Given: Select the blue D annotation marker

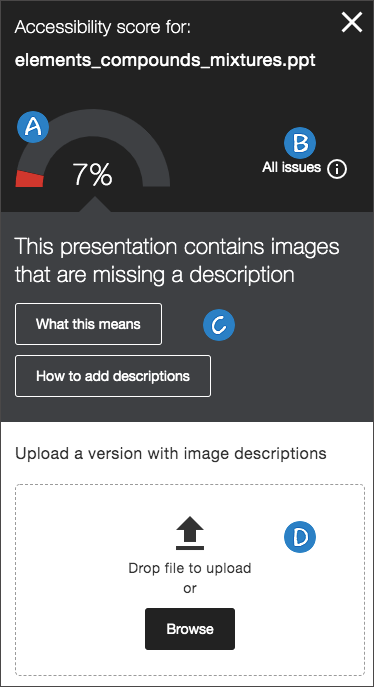Looking at the screenshot, I should [x=300, y=537].
